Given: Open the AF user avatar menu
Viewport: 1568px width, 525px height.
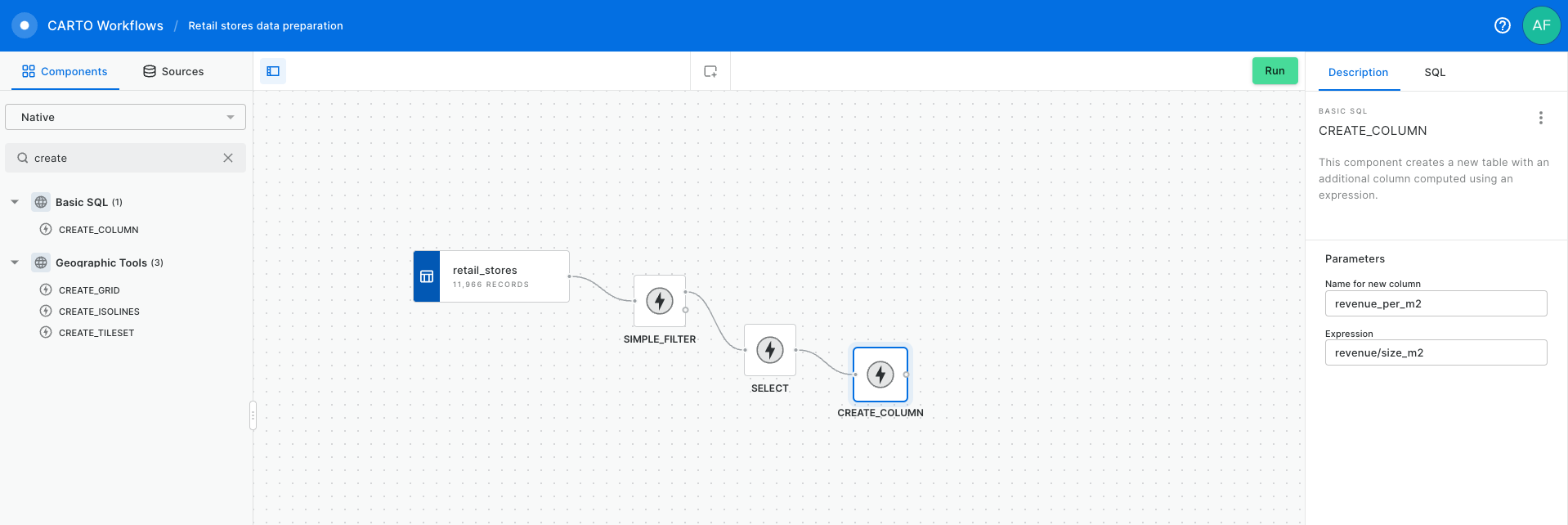Looking at the screenshot, I should click(x=1541, y=25).
